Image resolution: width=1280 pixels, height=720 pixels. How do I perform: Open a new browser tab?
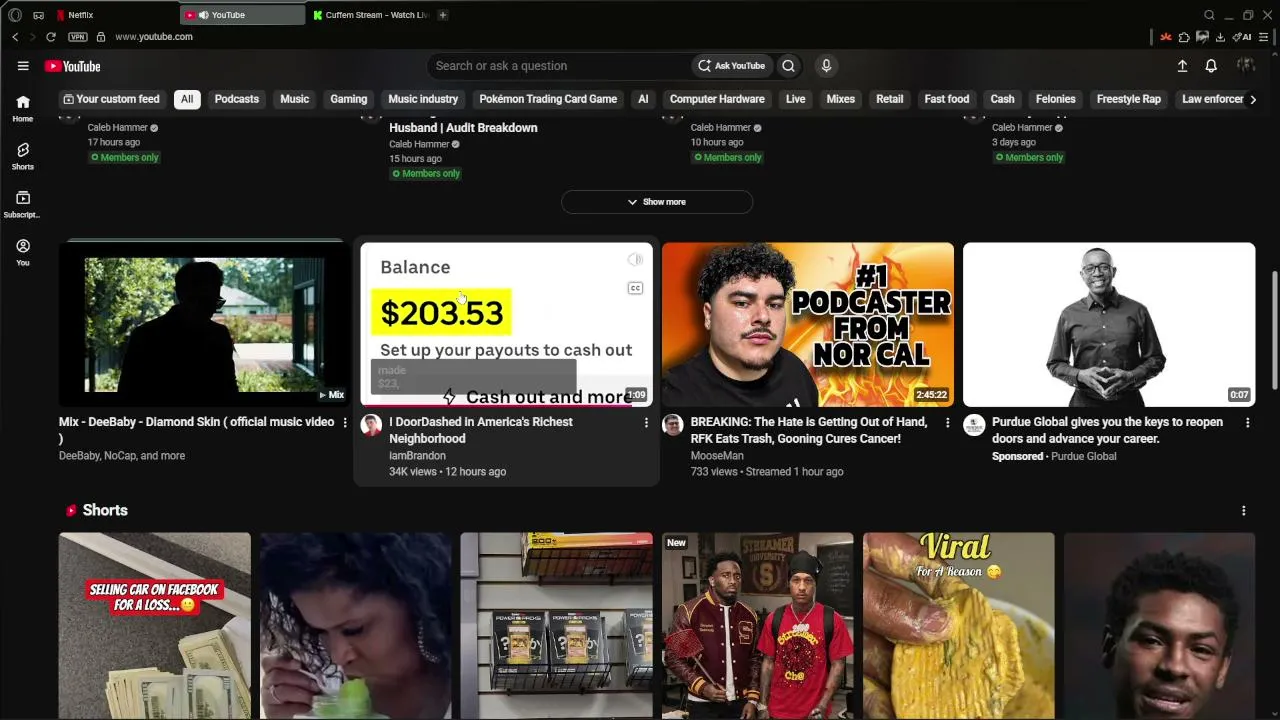point(443,15)
